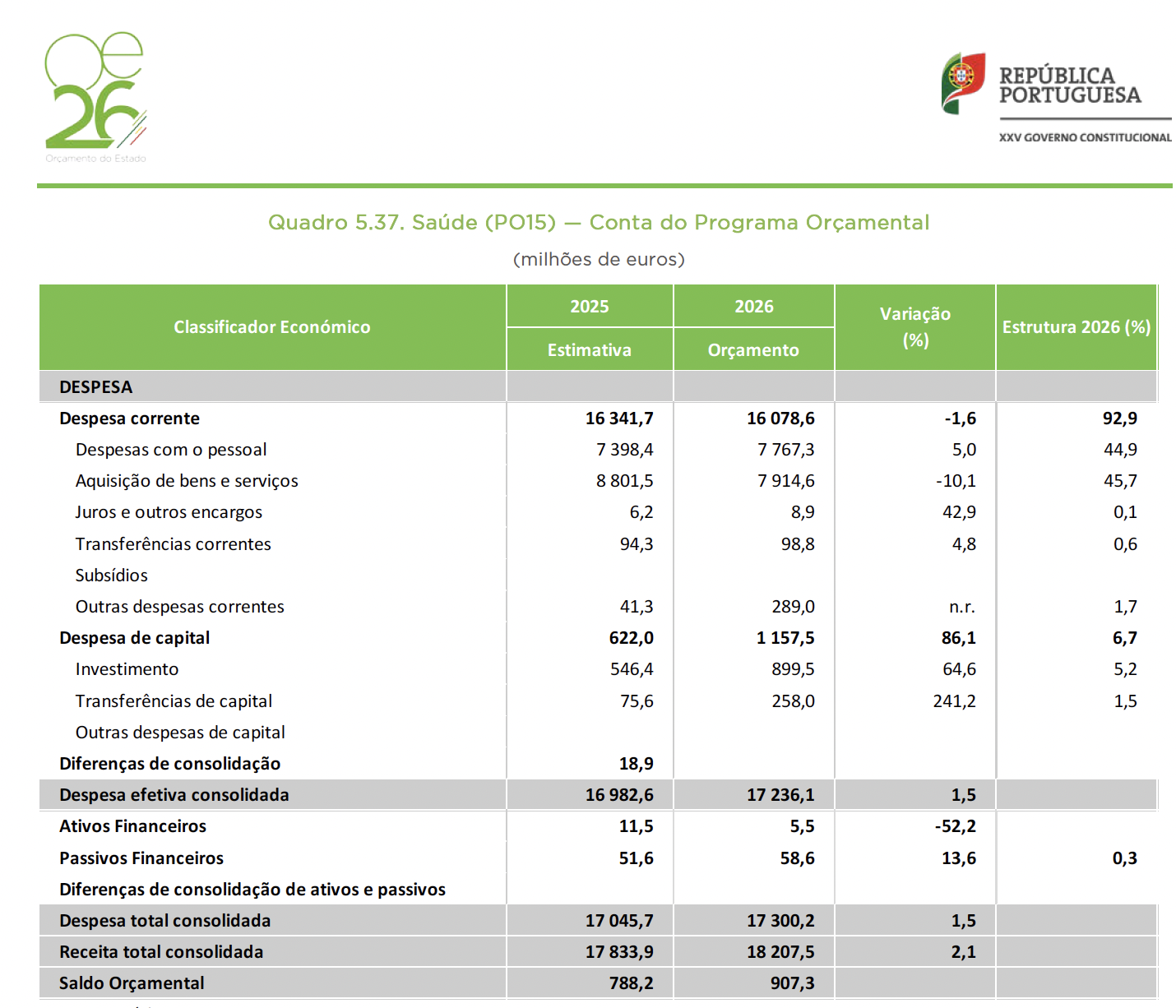Select the "Passivos Financeiros" row label
The height and width of the screenshot is (1008, 1176).
(141, 858)
